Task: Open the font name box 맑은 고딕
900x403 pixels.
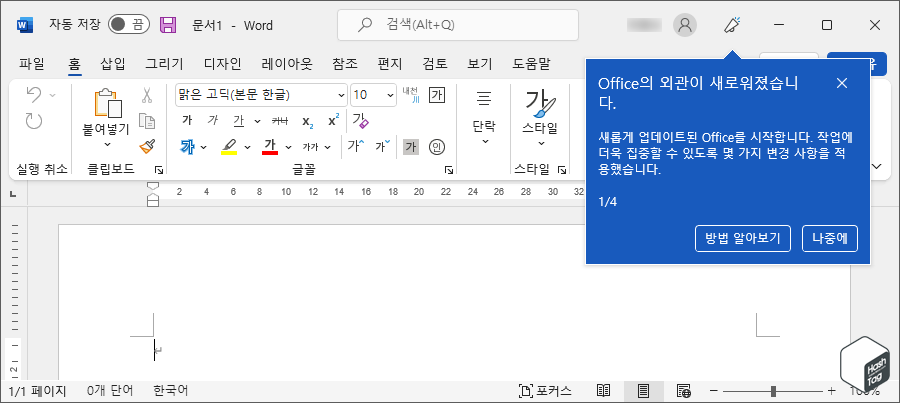Action: point(261,95)
